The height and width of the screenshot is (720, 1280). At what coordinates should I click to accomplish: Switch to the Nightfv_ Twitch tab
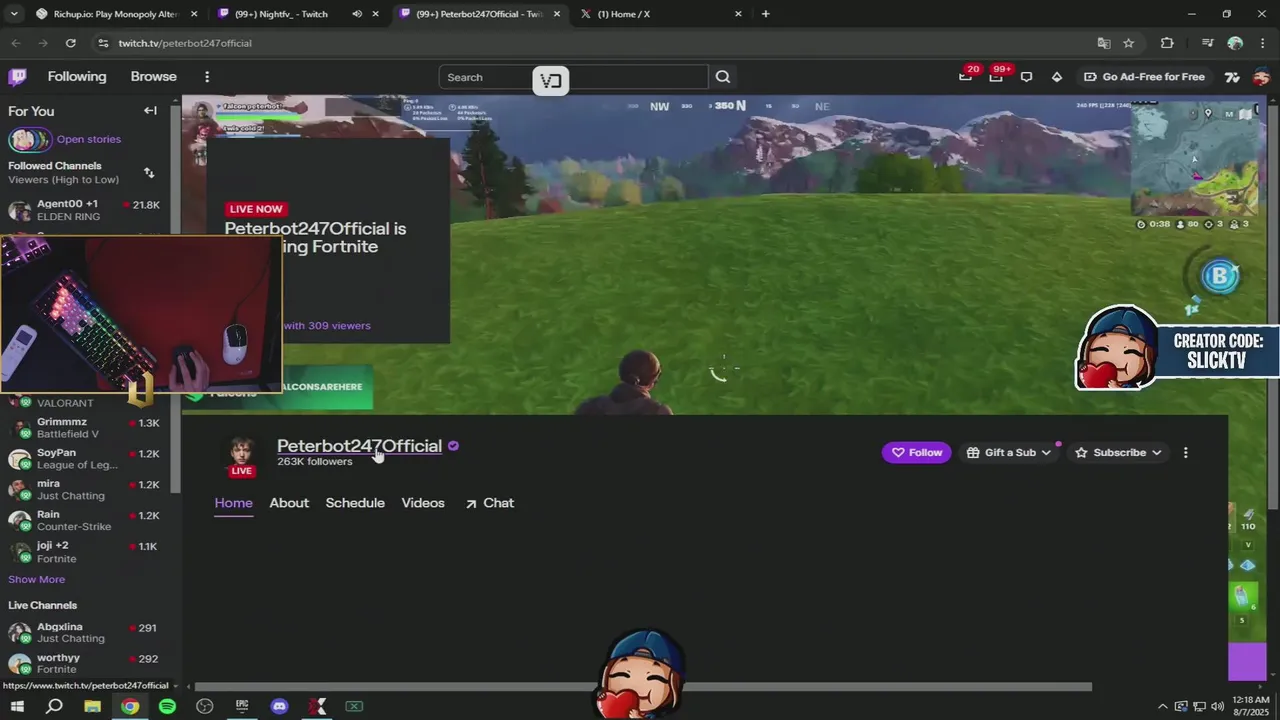coord(297,14)
